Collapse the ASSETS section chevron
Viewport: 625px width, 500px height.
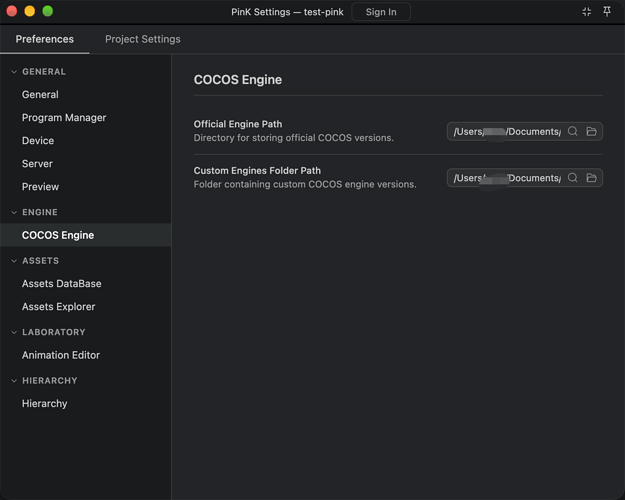tap(14, 261)
